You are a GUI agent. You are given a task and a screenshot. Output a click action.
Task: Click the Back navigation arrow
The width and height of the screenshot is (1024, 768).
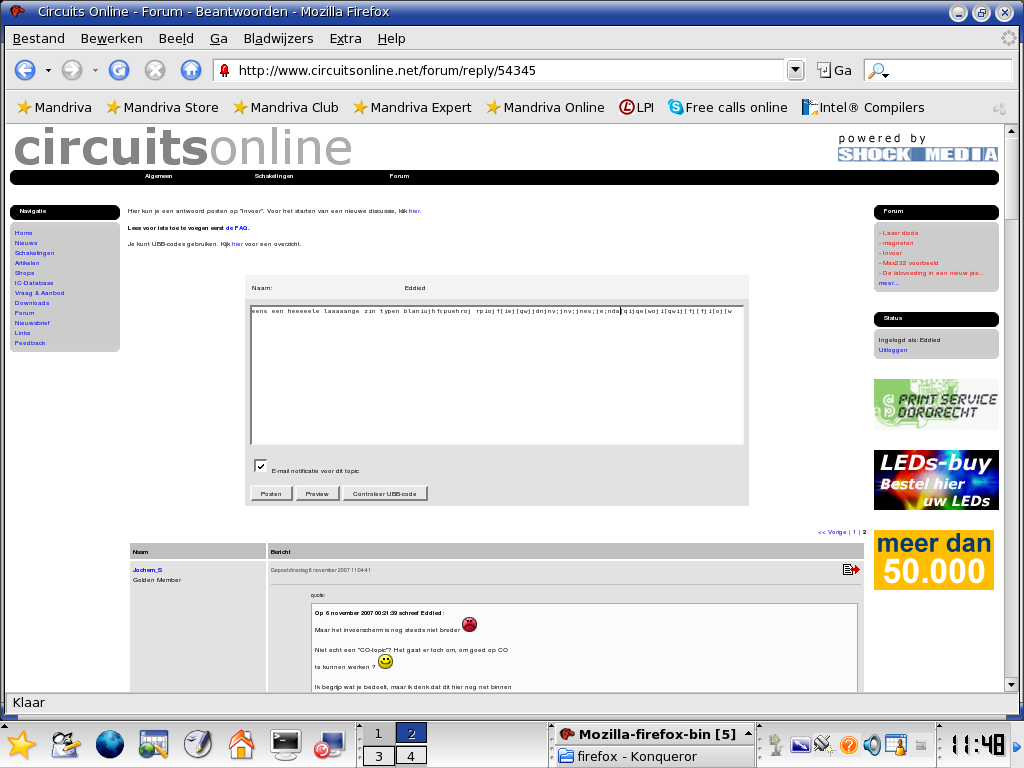pyautogui.click(x=25, y=70)
